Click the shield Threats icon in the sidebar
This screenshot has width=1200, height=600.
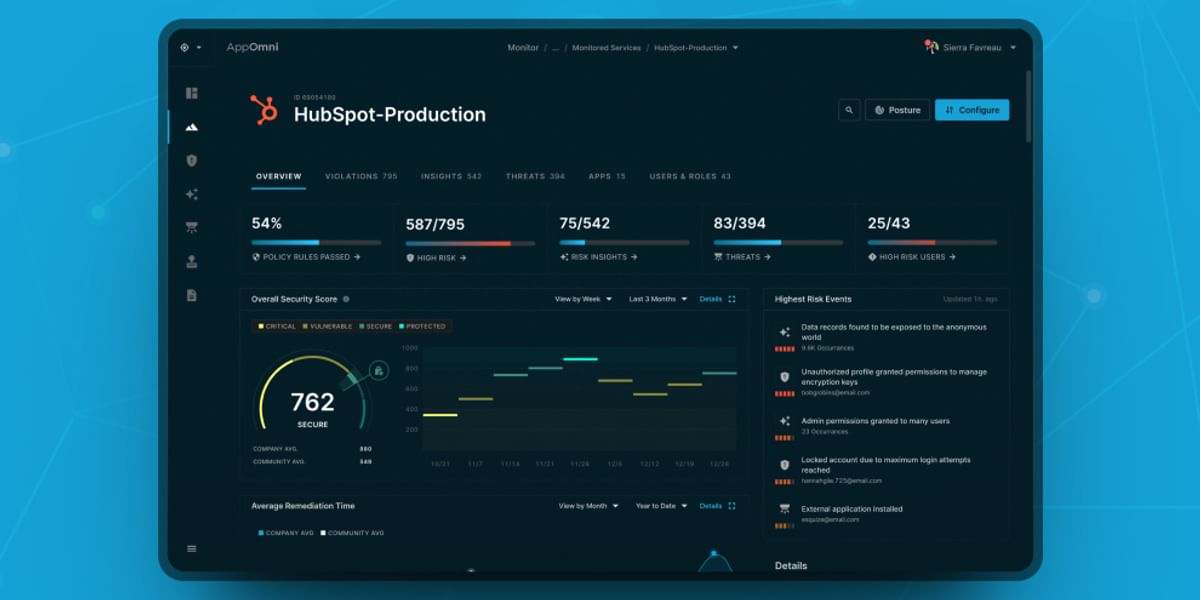192,160
